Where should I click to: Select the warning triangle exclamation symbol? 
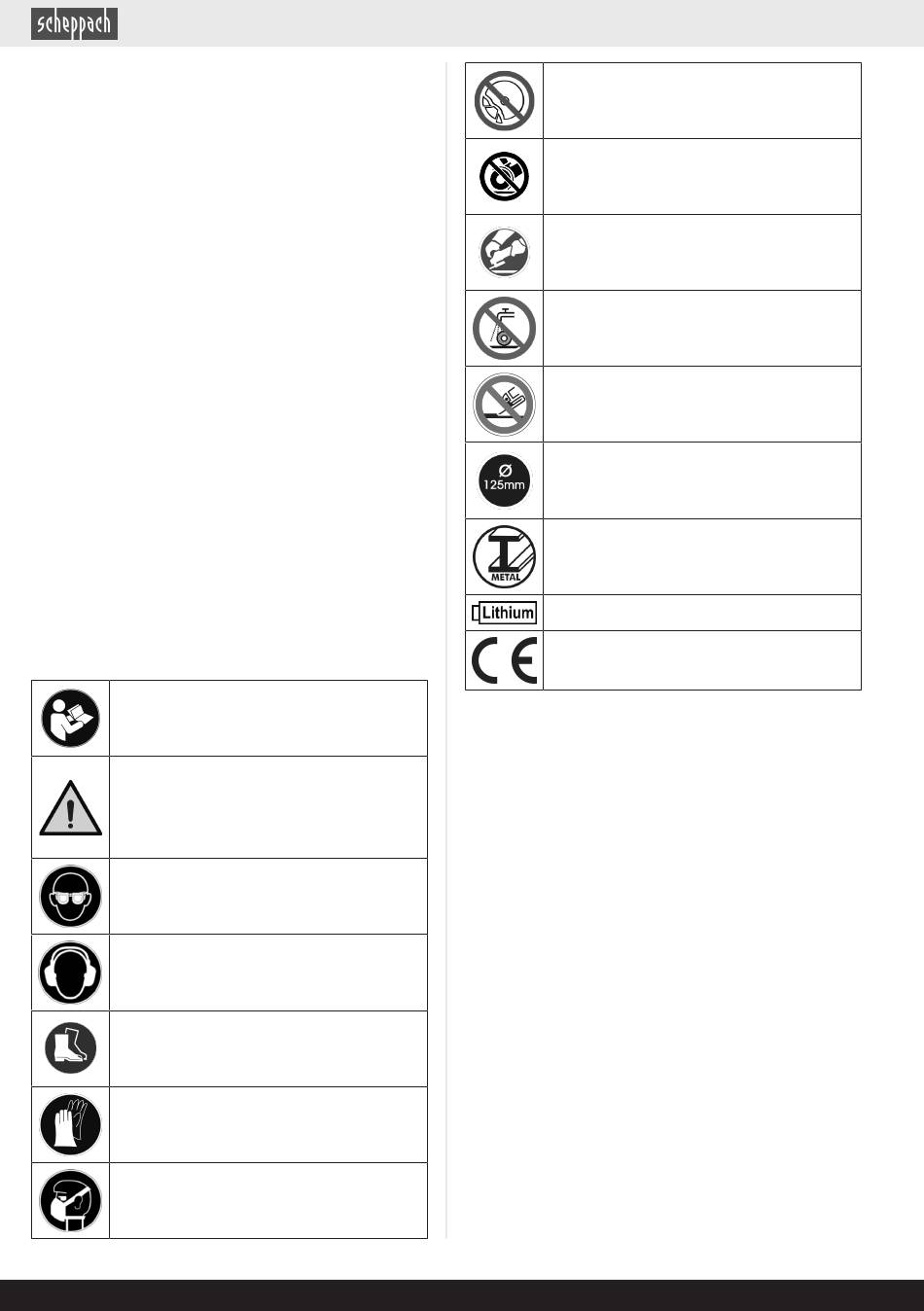70,809
